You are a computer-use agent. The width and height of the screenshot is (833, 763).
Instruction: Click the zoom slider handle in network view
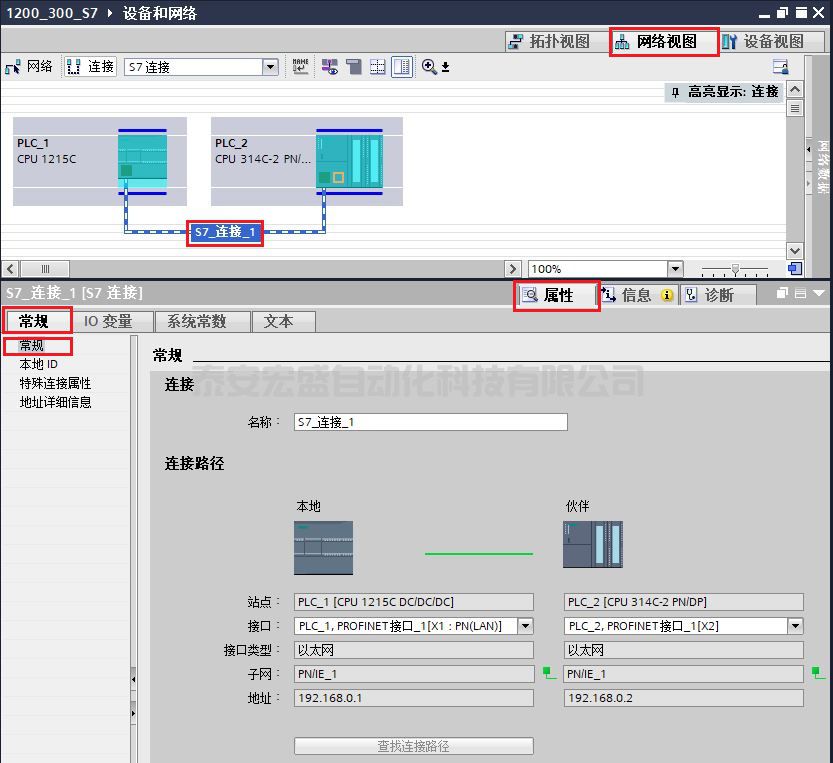pyautogui.click(x=736, y=269)
